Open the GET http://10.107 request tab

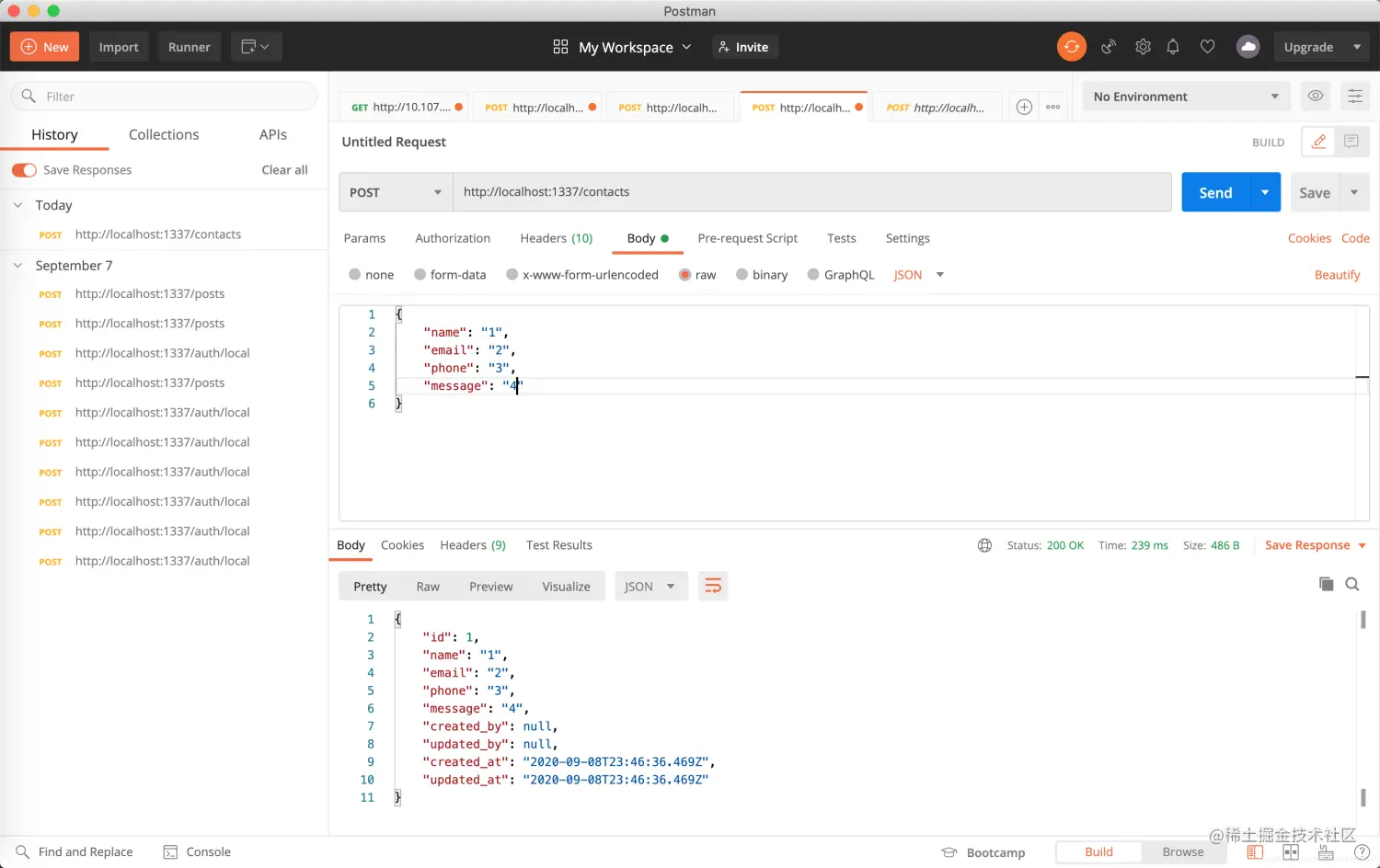coord(404,108)
